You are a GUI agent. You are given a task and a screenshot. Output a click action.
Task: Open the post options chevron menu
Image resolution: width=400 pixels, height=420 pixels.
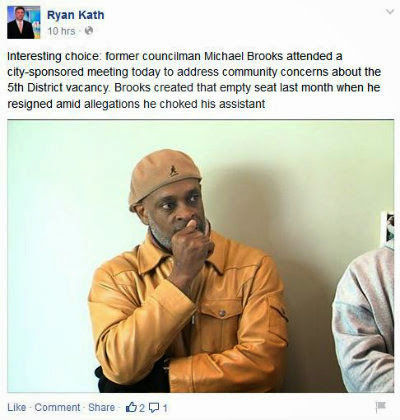(389, 12)
